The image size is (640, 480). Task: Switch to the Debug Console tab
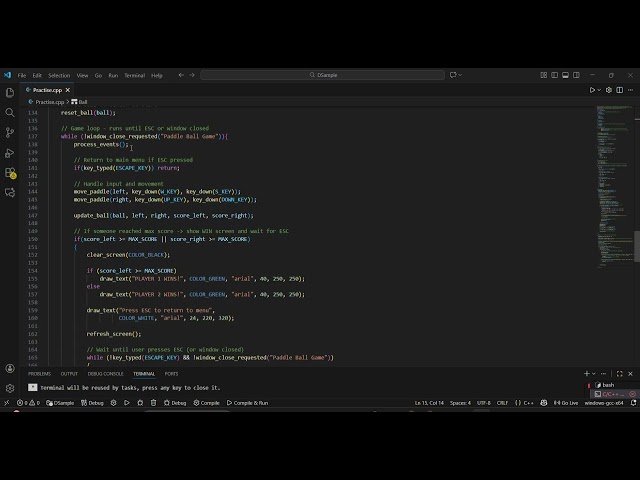(105, 373)
